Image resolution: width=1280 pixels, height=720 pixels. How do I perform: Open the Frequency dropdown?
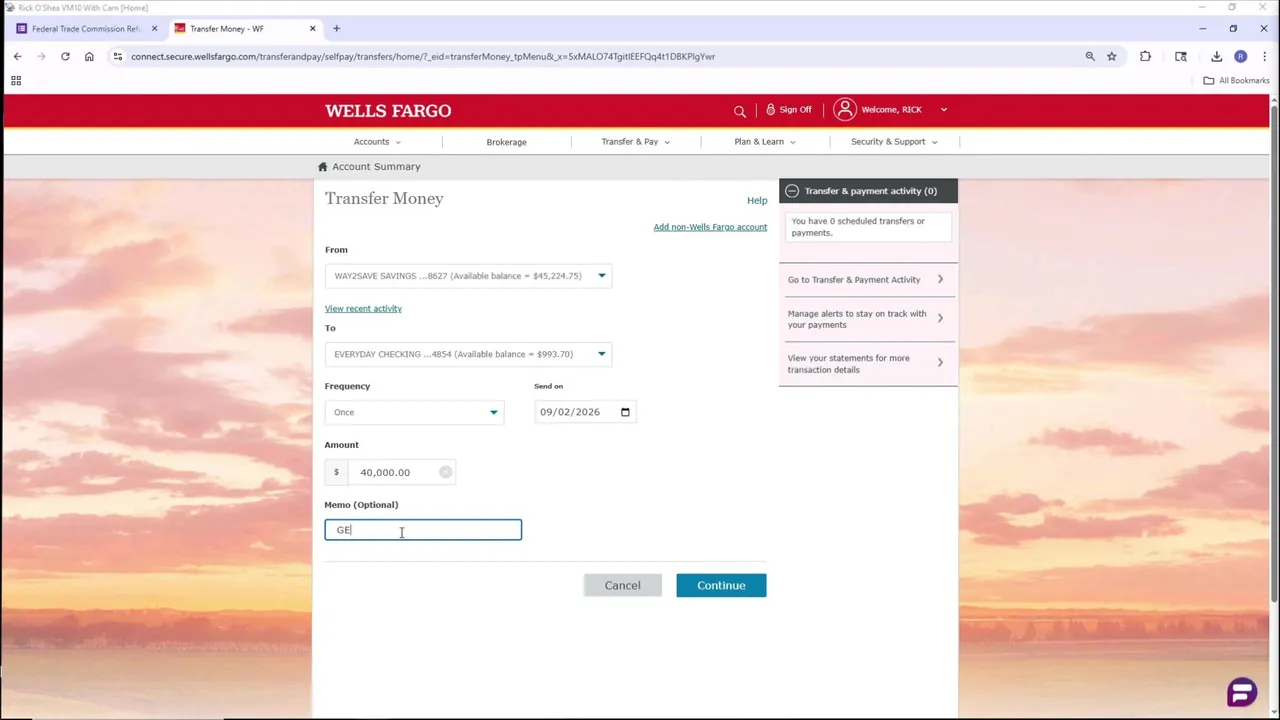(414, 412)
